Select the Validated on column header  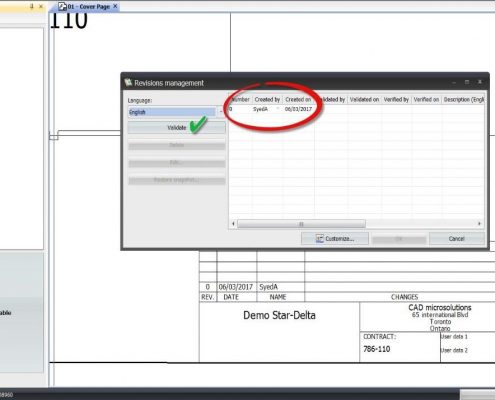click(364, 99)
